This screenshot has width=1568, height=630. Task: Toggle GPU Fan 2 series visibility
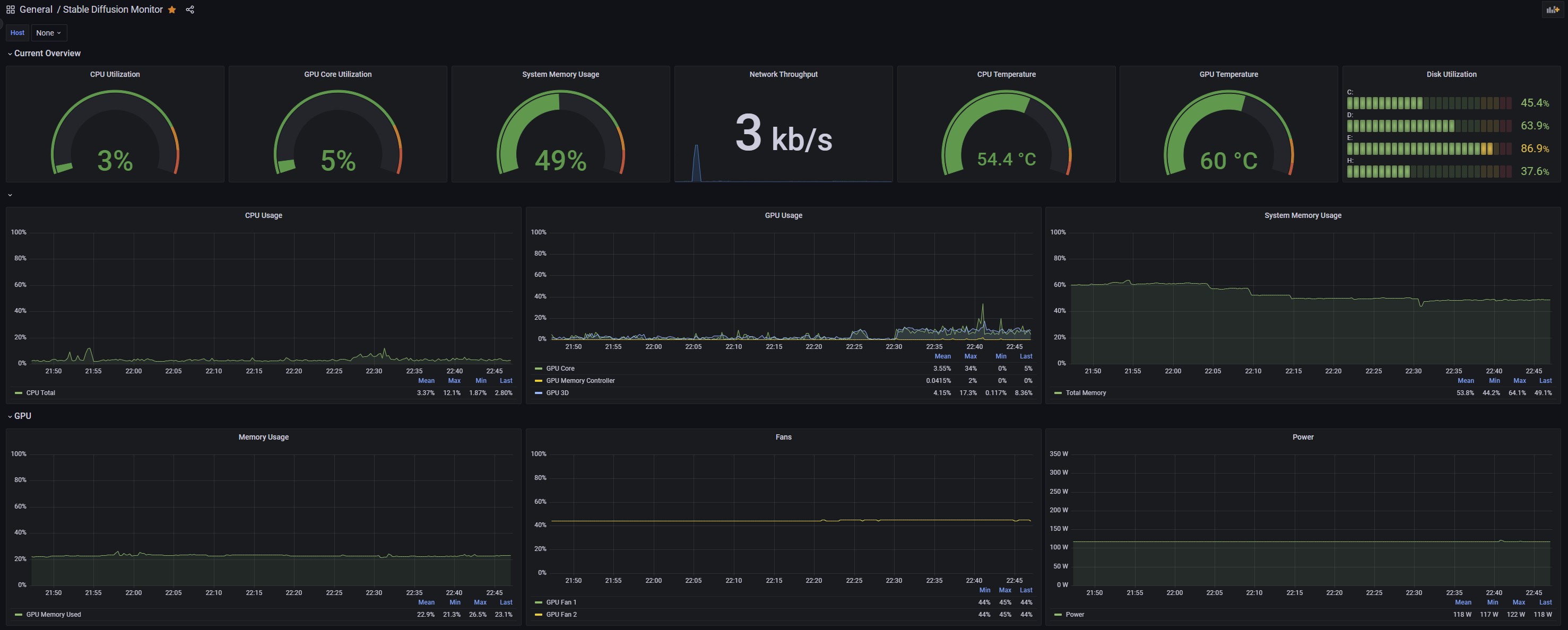point(561,614)
